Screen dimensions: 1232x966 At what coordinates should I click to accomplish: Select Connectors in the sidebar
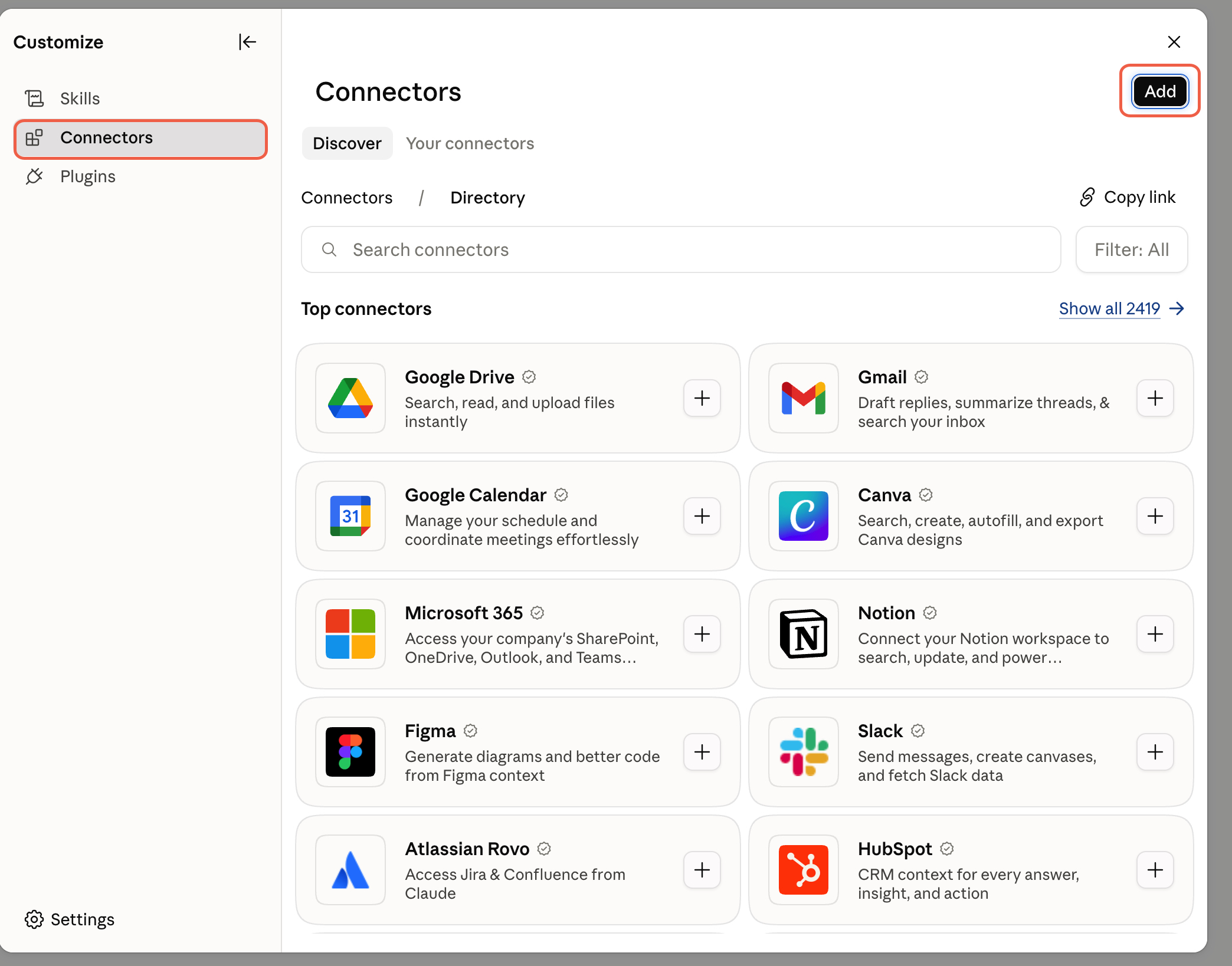pos(140,138)
